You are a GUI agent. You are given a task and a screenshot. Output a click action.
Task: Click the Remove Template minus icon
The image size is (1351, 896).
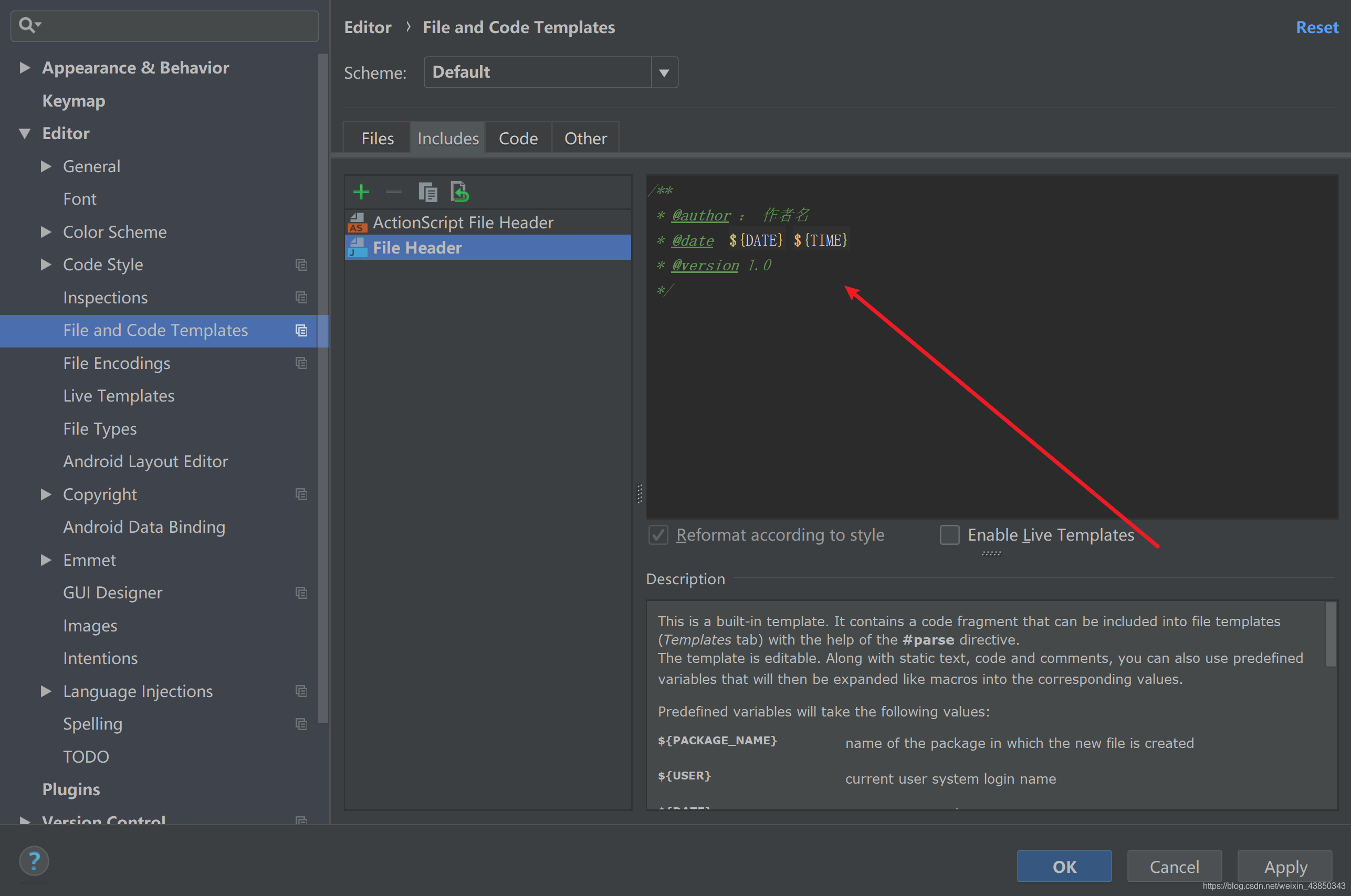pos(394,192)
